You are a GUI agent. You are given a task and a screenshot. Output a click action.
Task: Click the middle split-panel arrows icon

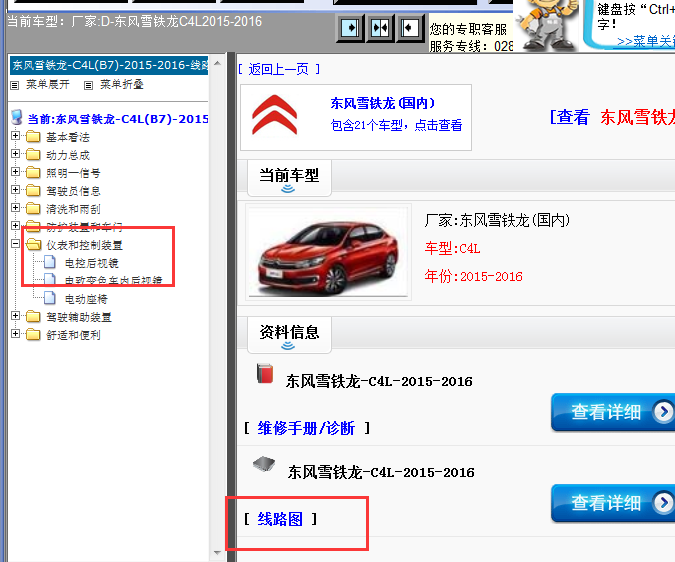380,28
